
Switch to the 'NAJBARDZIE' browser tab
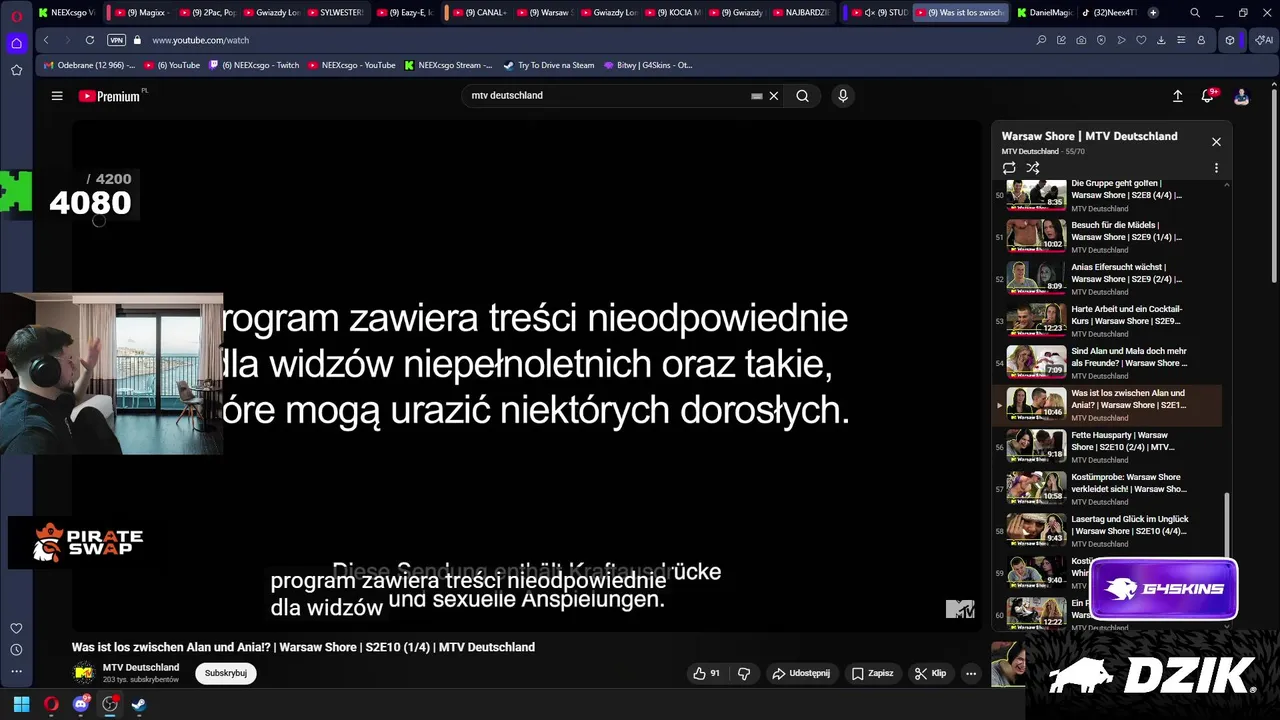click(802, 13)
